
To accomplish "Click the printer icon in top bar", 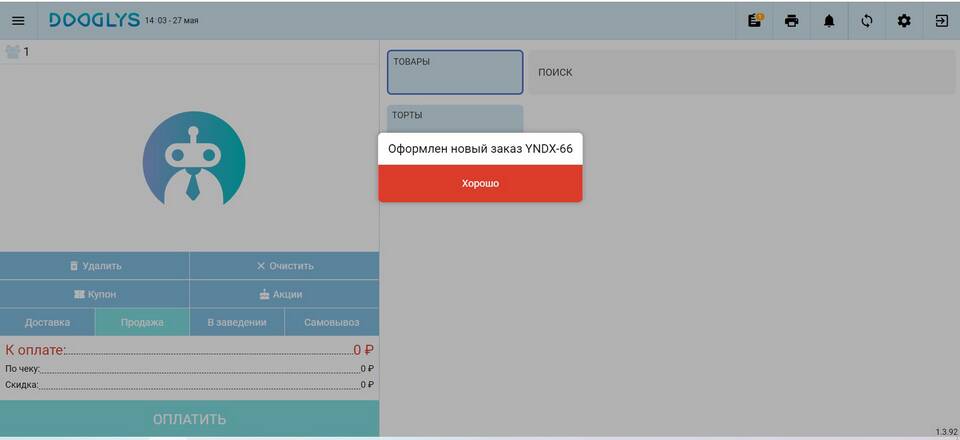I will tap(792, 21).
